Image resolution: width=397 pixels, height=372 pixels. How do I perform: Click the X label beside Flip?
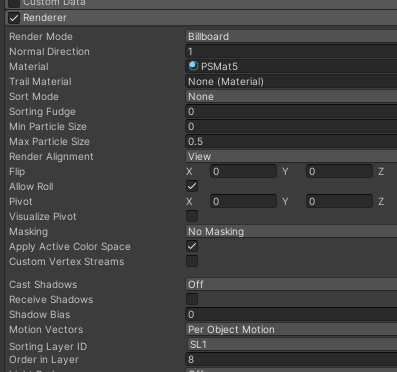pyautogui.click(x=189, y=171)
